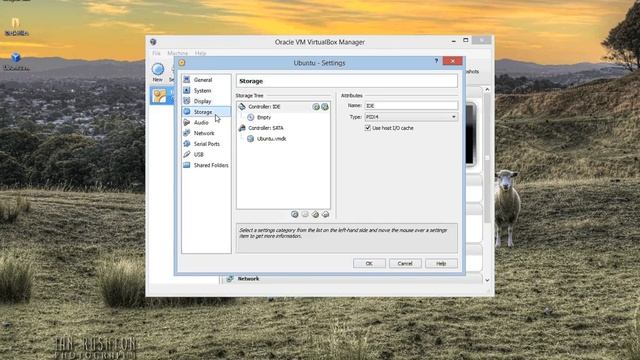Open the Shared Folders settings category
Image resolution: width=640 pixels, height=360 pixels.
click(206, 165)
